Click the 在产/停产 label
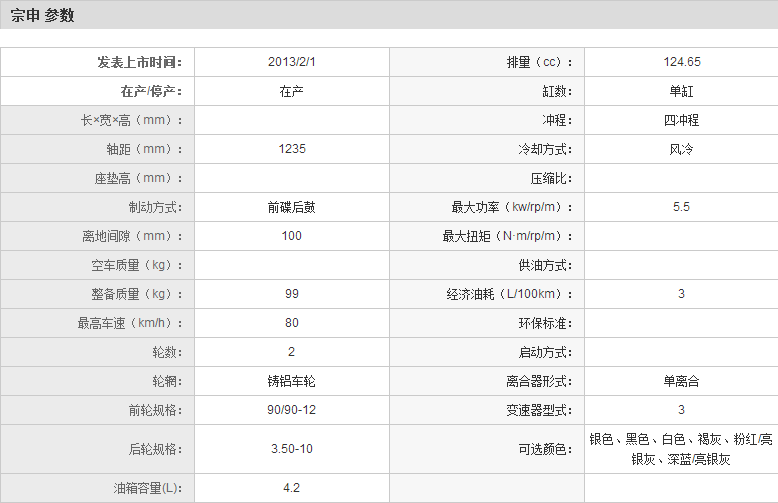The height and width of the screenshot is (503, 778). coord(151,91)
